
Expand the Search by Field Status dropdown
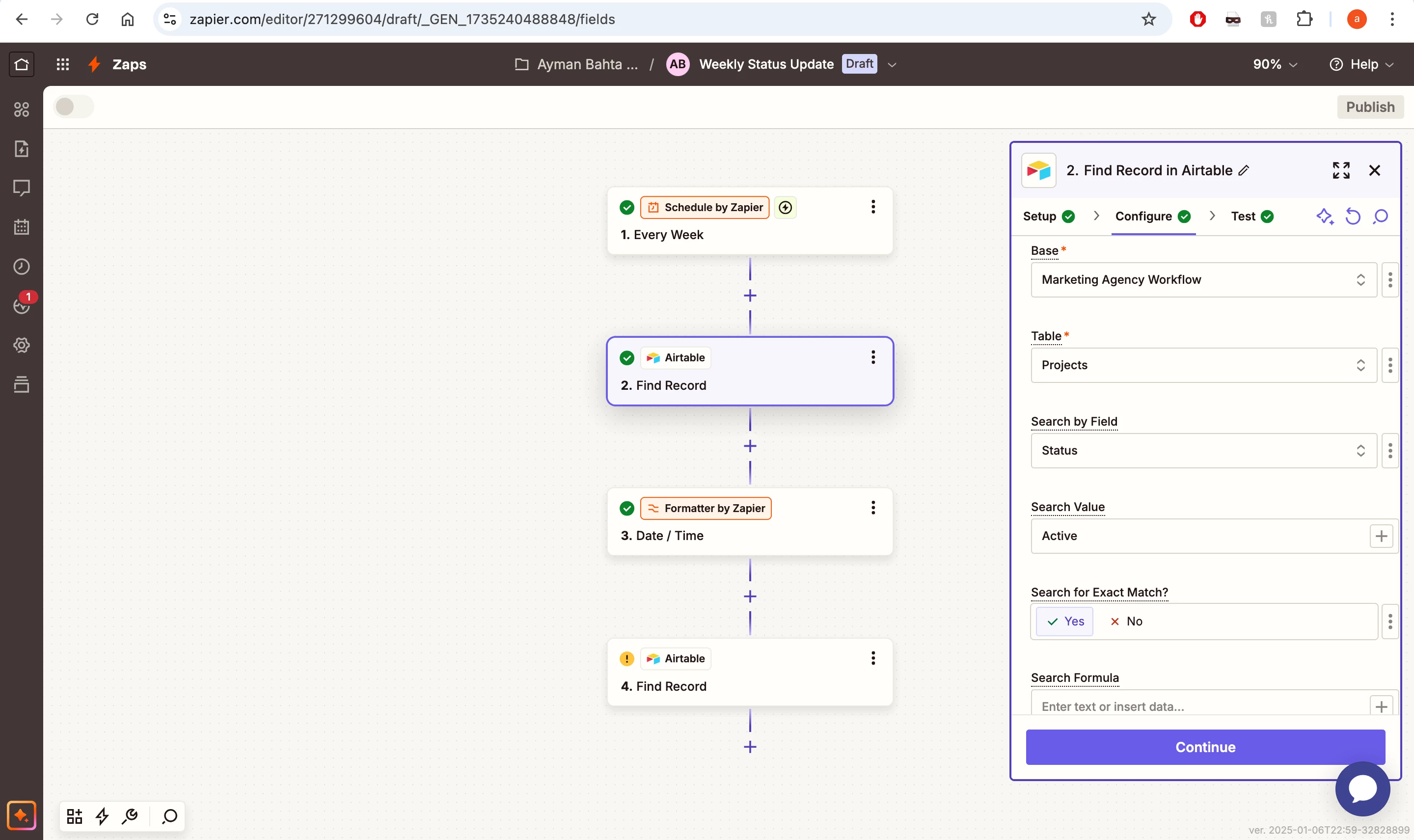1203,451
